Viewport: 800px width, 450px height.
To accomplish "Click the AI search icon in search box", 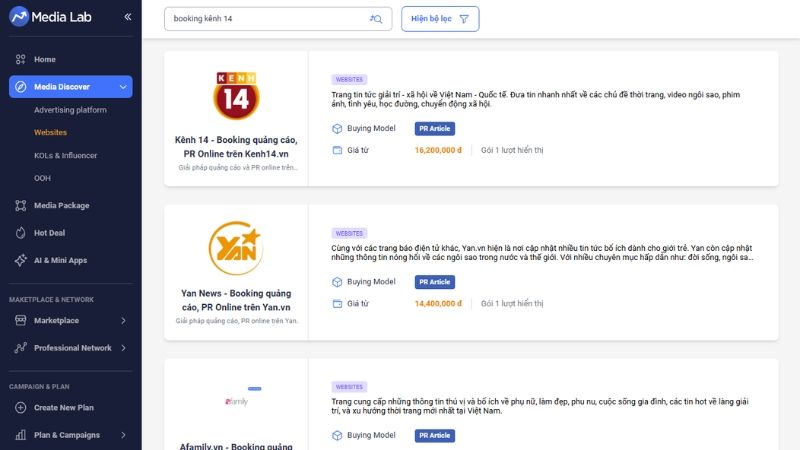I will tap(376, 19).
